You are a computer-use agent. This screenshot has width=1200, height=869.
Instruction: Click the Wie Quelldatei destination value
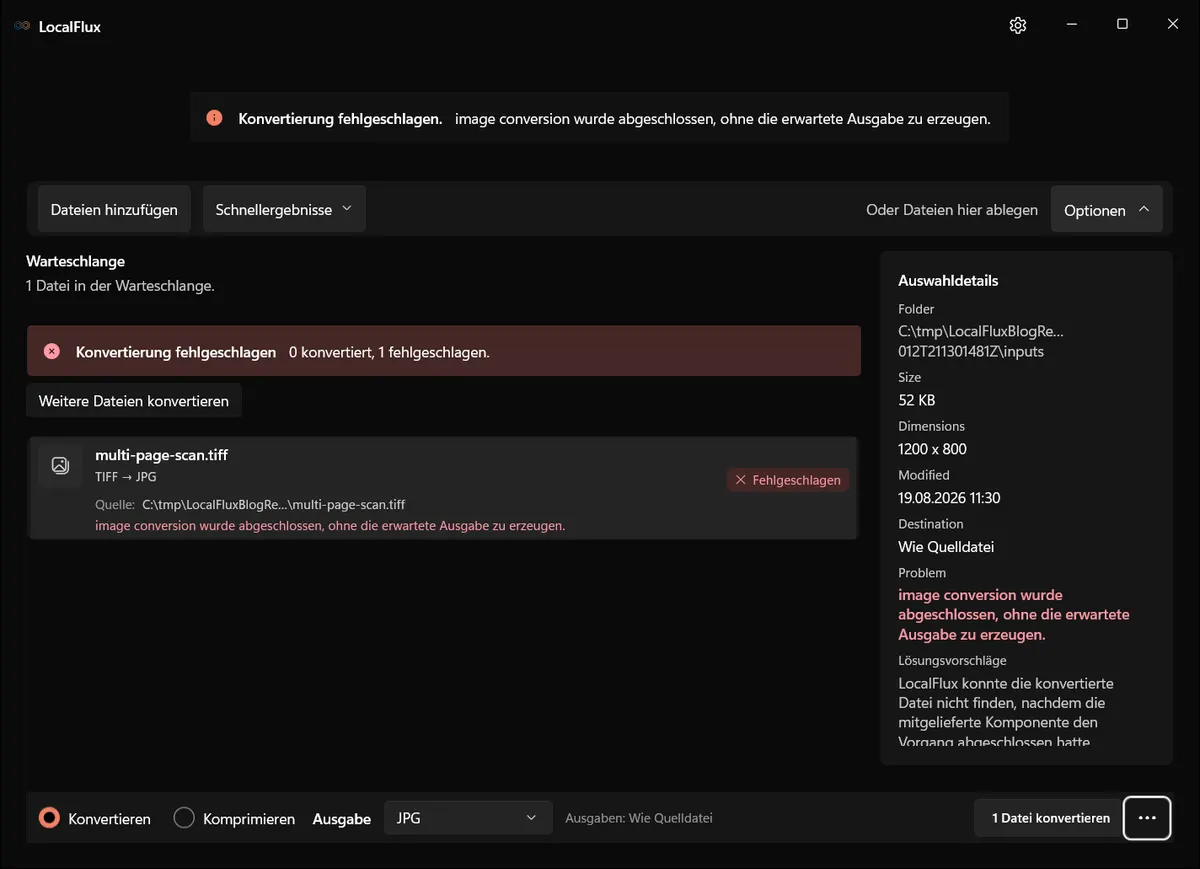click(x=946, y=547)
